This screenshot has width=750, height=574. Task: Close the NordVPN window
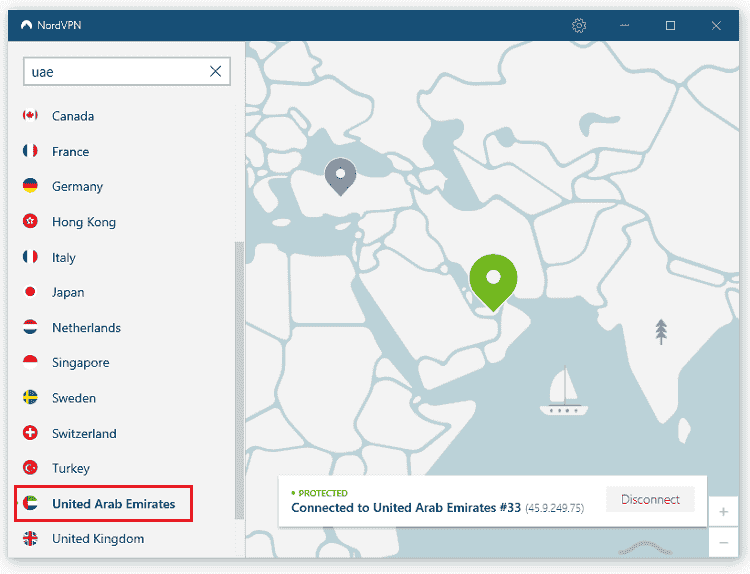click(x=716, y=25)
